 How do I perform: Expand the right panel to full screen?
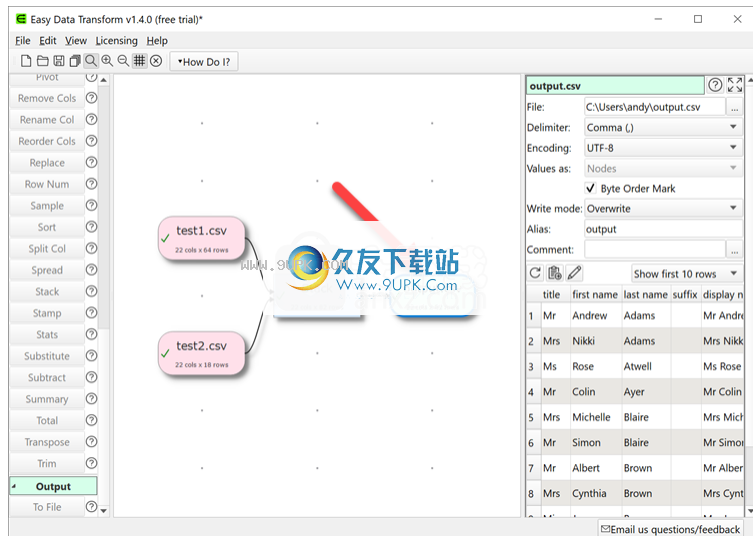click(735, 85)
